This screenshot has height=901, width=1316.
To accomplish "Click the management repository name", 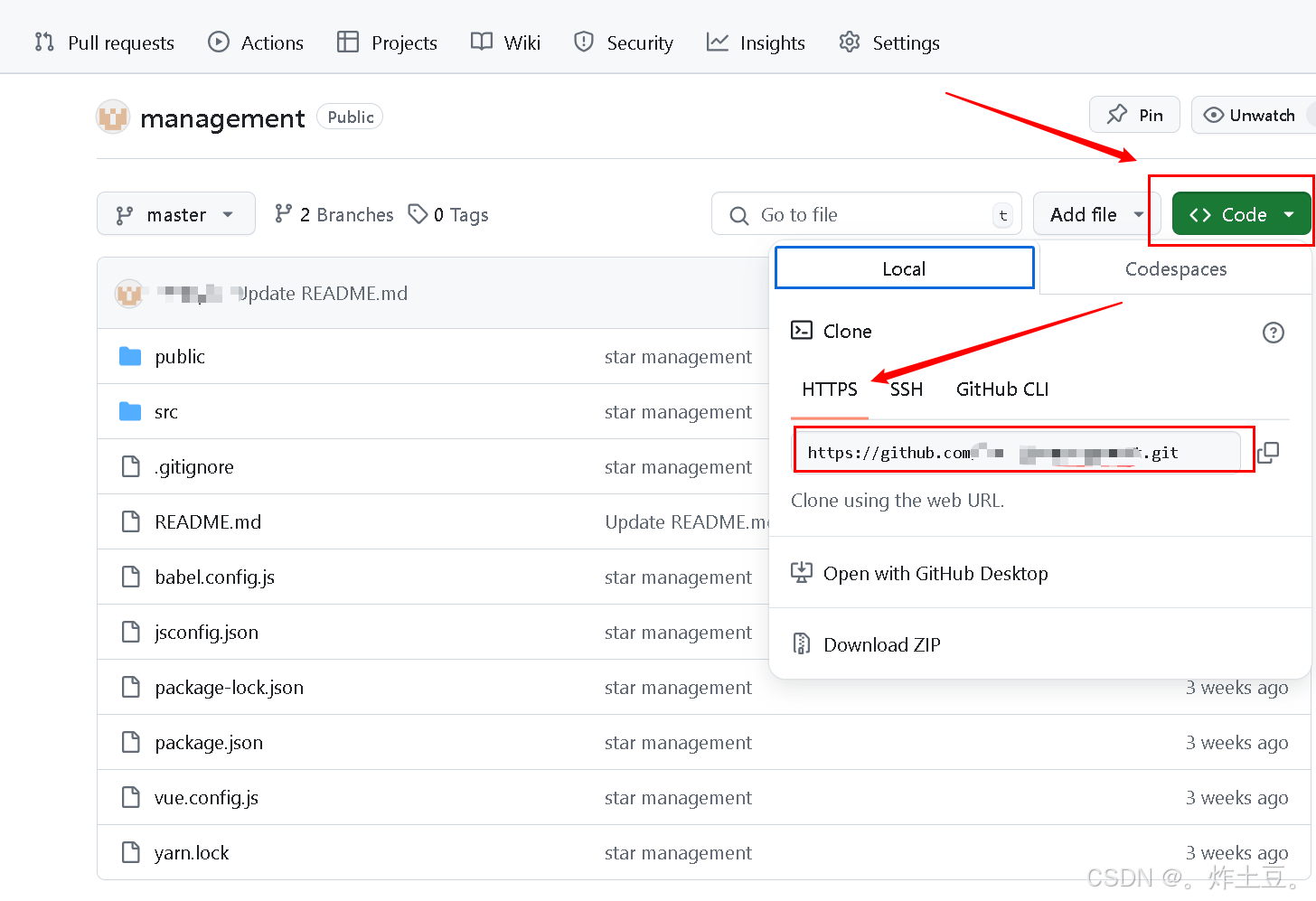I will coord(222,118).
